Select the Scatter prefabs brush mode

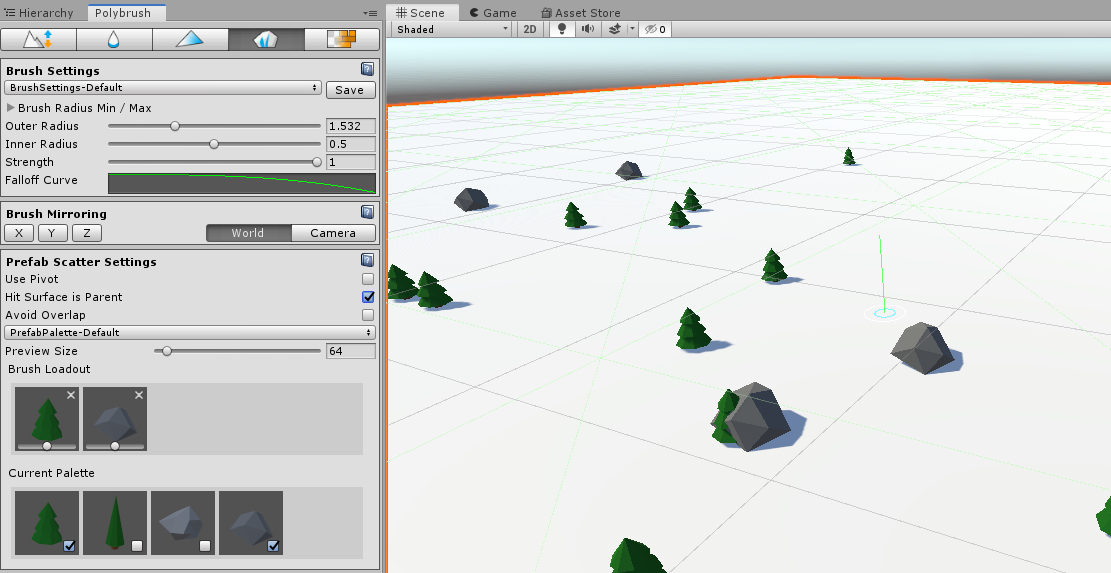[266, 40]
